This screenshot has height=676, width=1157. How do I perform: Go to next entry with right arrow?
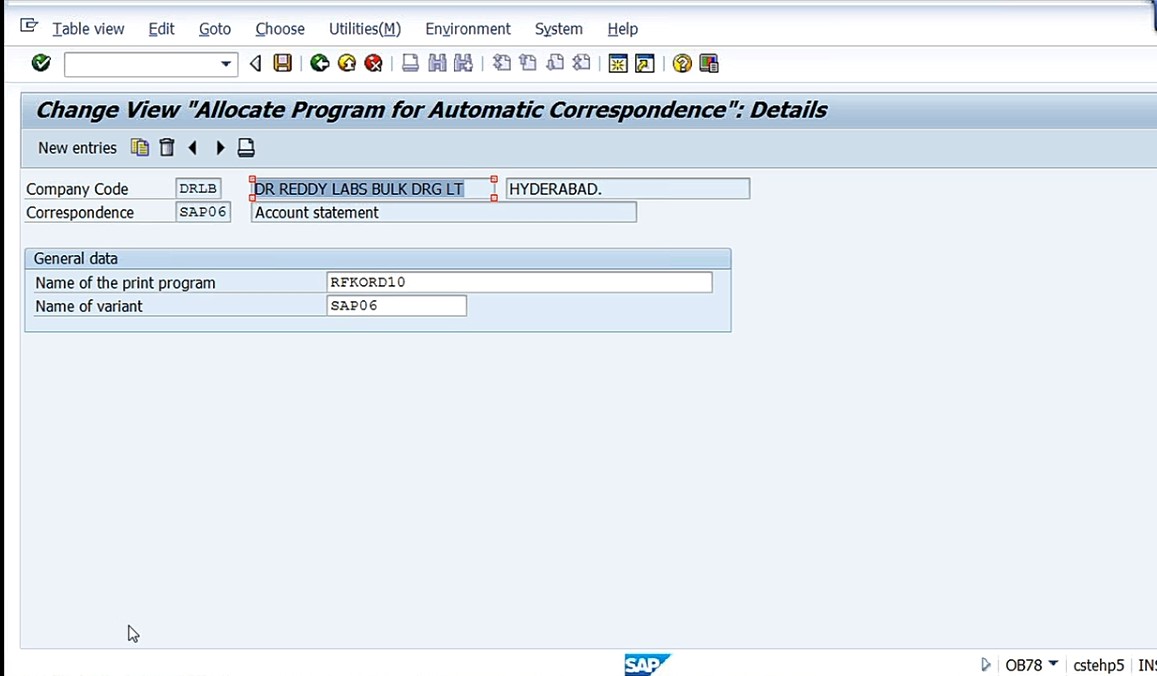(x=219, y=148)
